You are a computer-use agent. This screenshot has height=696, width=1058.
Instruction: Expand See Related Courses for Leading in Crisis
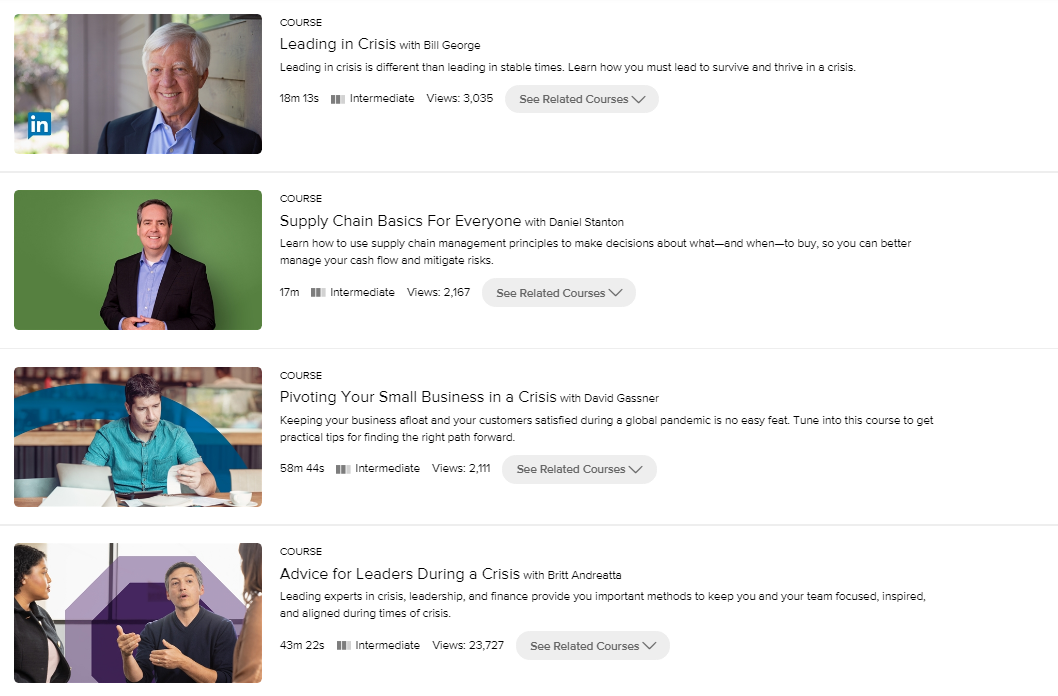pyautogui.click(x=582, y=99)
